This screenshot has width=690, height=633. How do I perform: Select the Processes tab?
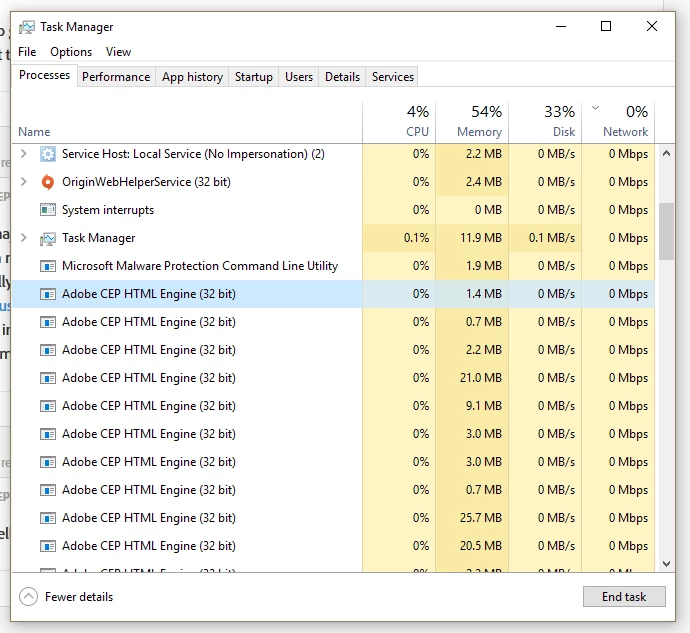(44, 75)
